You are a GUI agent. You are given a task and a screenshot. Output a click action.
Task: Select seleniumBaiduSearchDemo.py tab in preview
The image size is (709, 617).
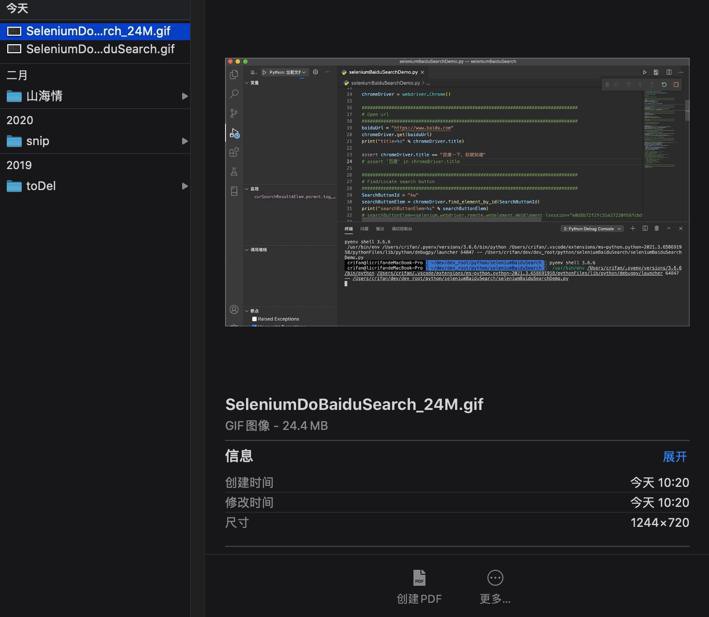click(383, 72)
